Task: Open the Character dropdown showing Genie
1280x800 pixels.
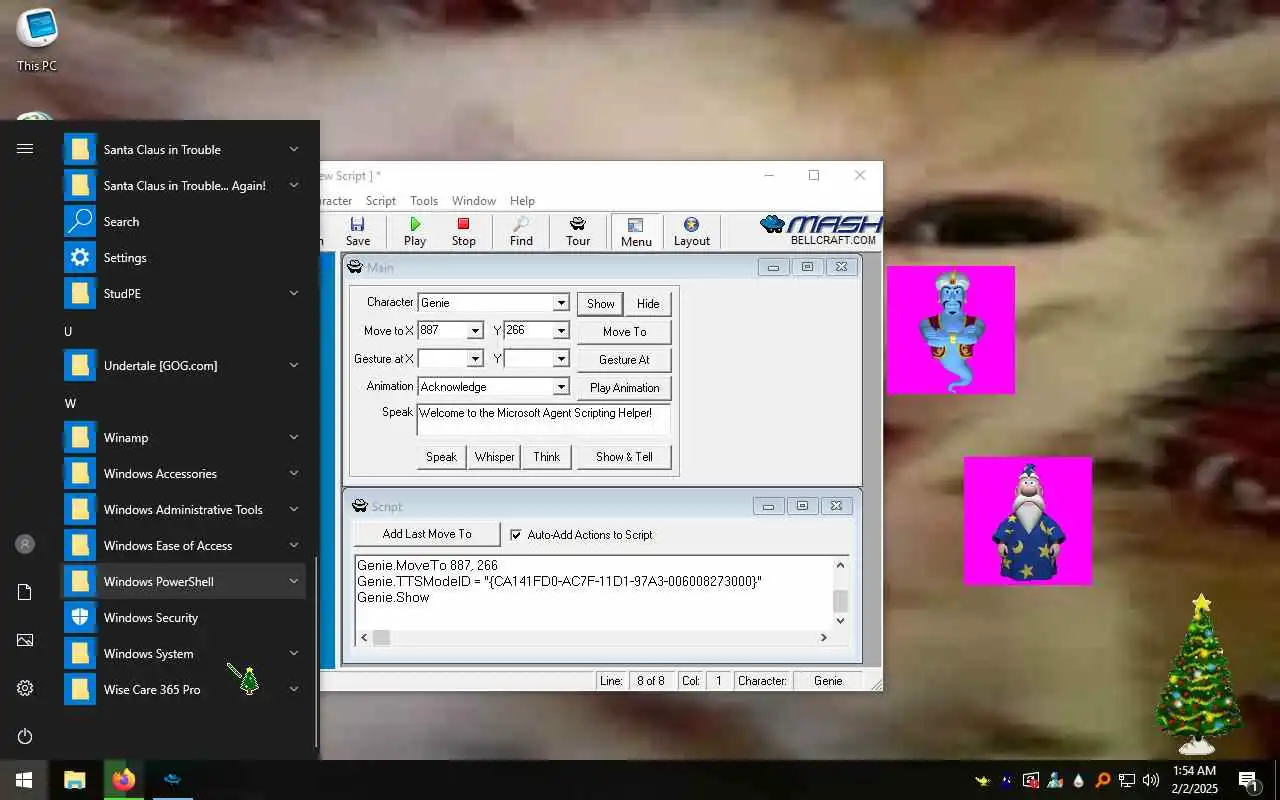Action: (561, 303)
